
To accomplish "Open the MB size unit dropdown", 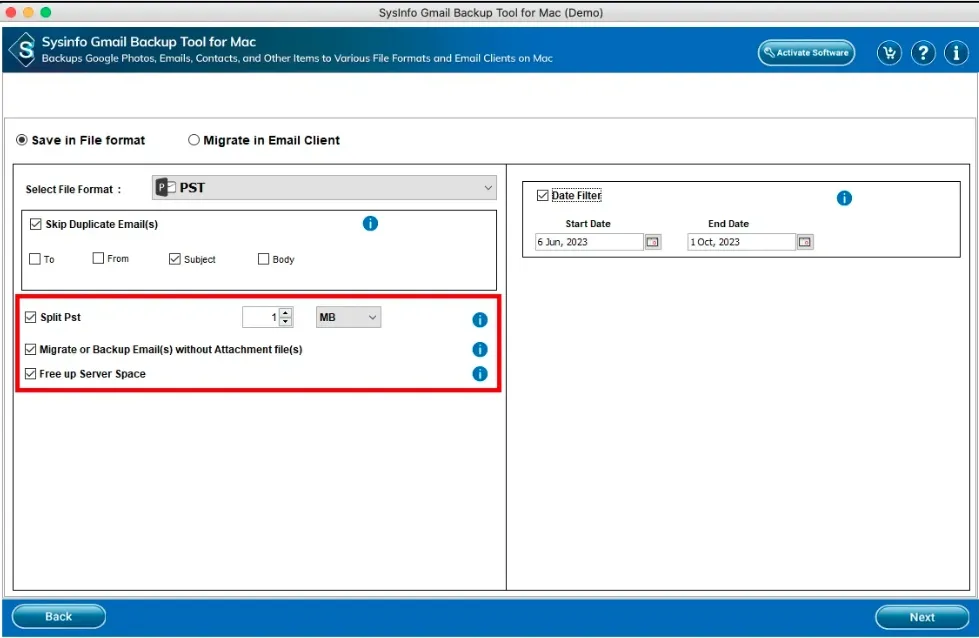I will point(348,317).
